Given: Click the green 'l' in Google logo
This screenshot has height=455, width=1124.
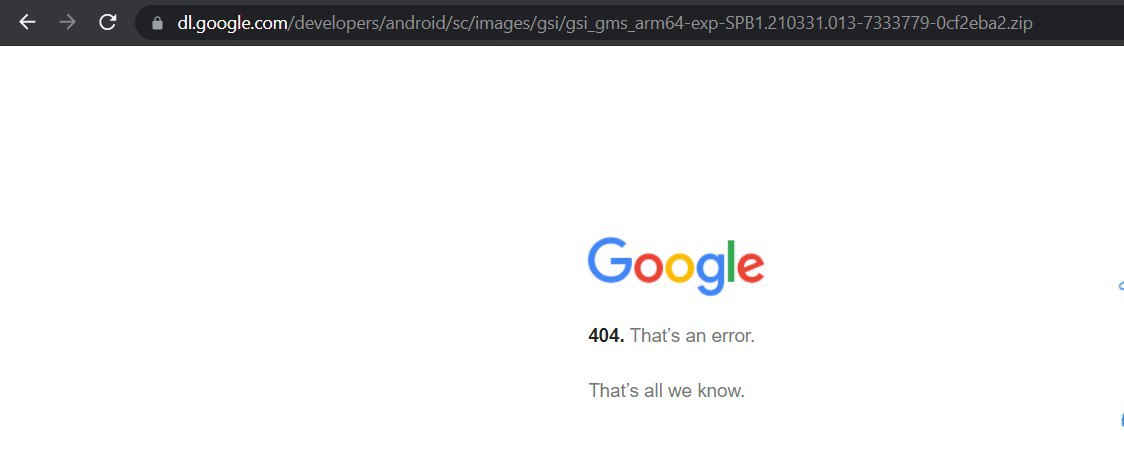Looking at the screenshot, I should [x=732, y=261].
